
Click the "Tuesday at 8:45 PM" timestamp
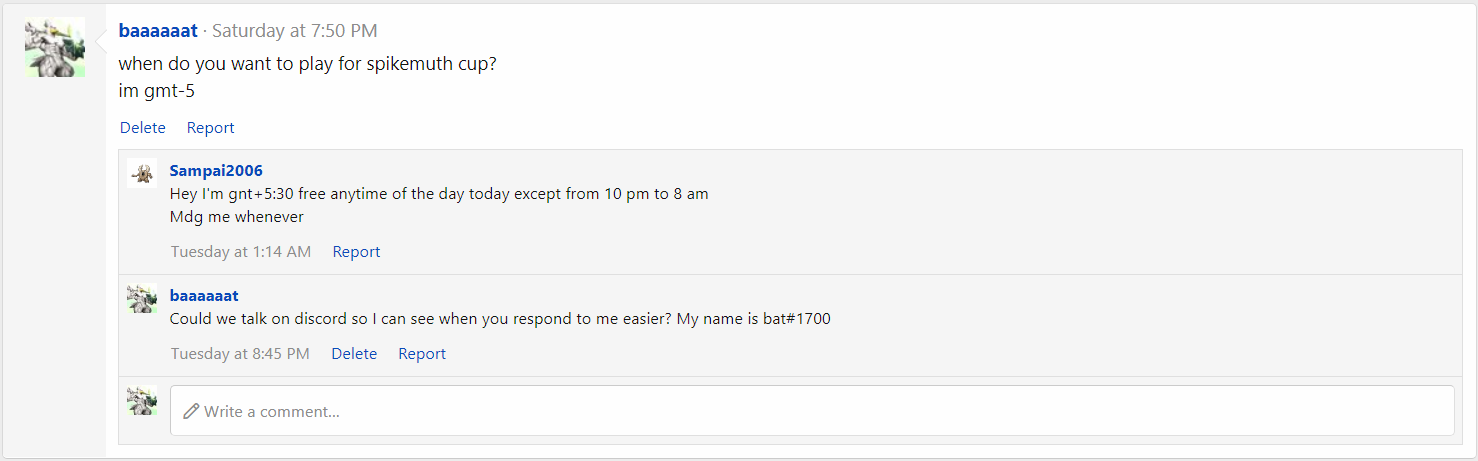[x=240, y=354]
